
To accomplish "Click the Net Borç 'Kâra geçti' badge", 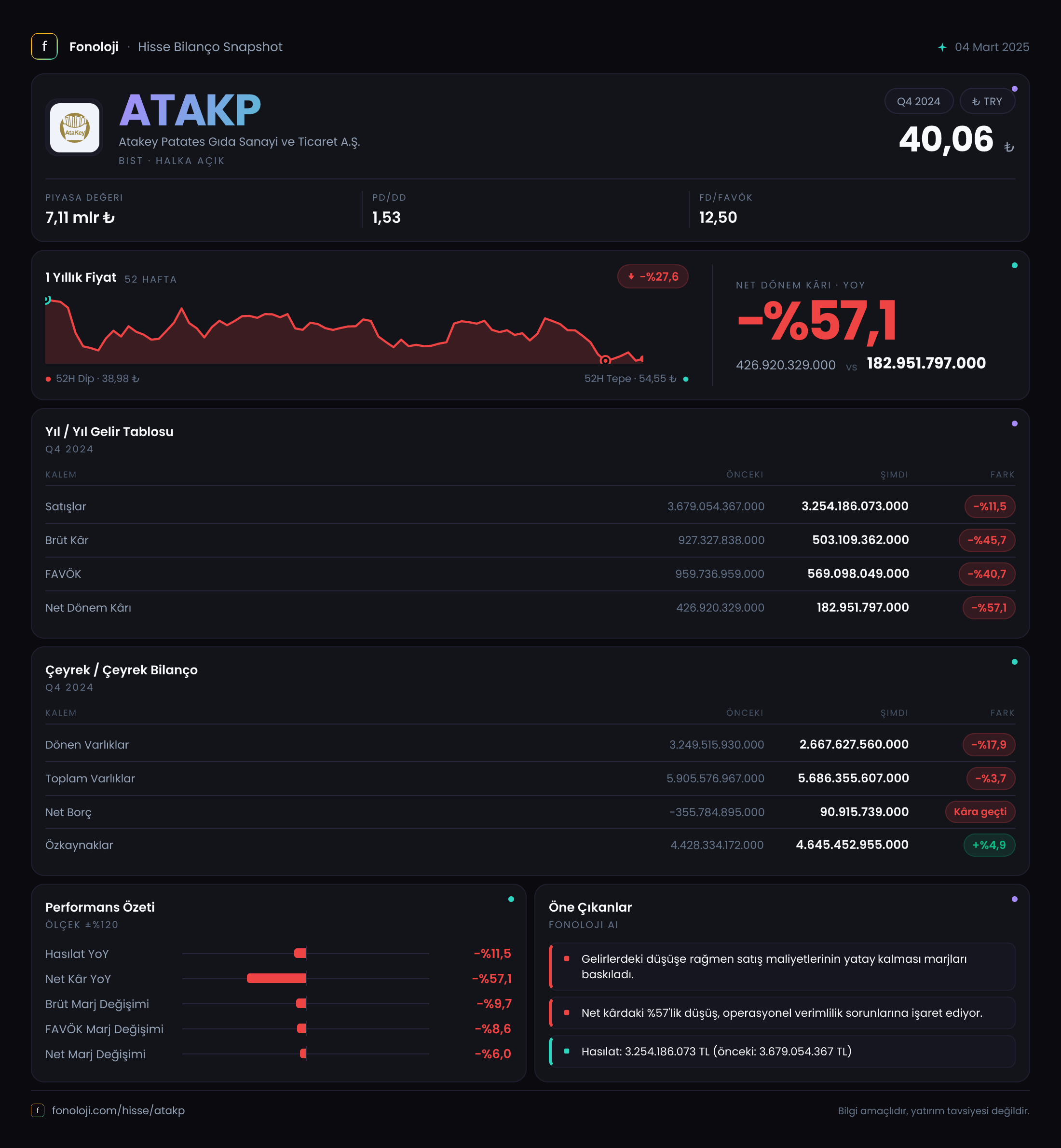I will pos(980,812).
